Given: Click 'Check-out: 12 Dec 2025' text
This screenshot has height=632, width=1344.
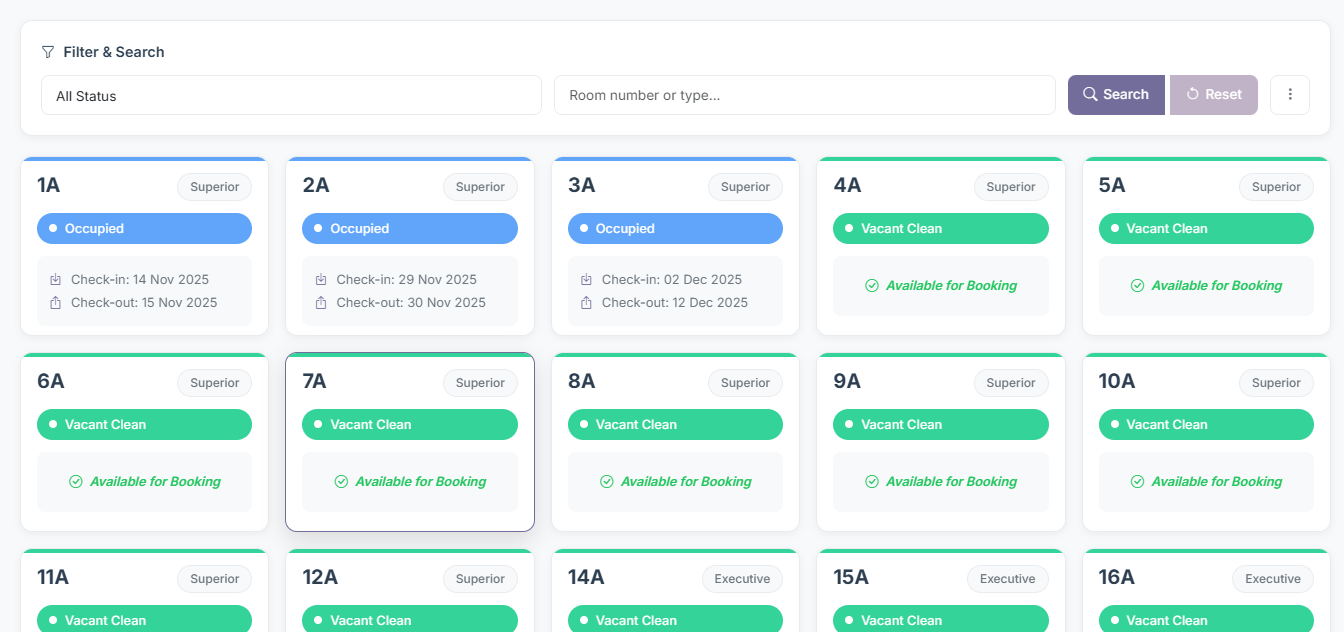Looking at the screenshot, I should click(676, 303).
